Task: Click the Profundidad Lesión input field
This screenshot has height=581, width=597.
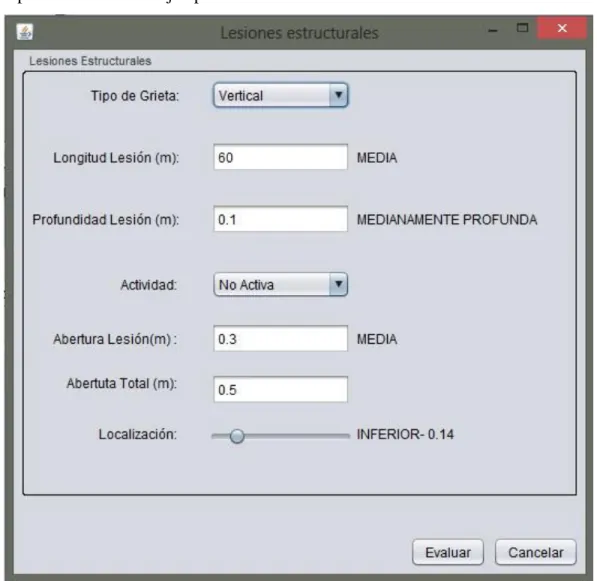Action: 281,219
